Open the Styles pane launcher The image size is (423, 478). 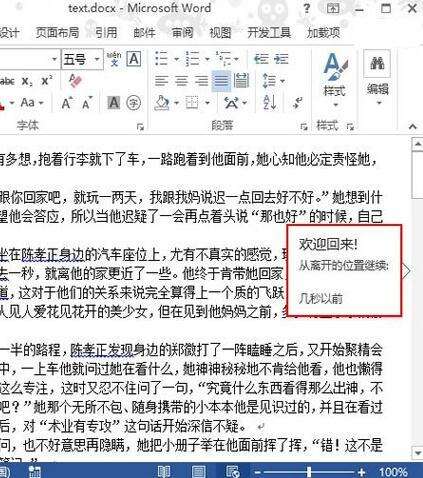[350, 127]
